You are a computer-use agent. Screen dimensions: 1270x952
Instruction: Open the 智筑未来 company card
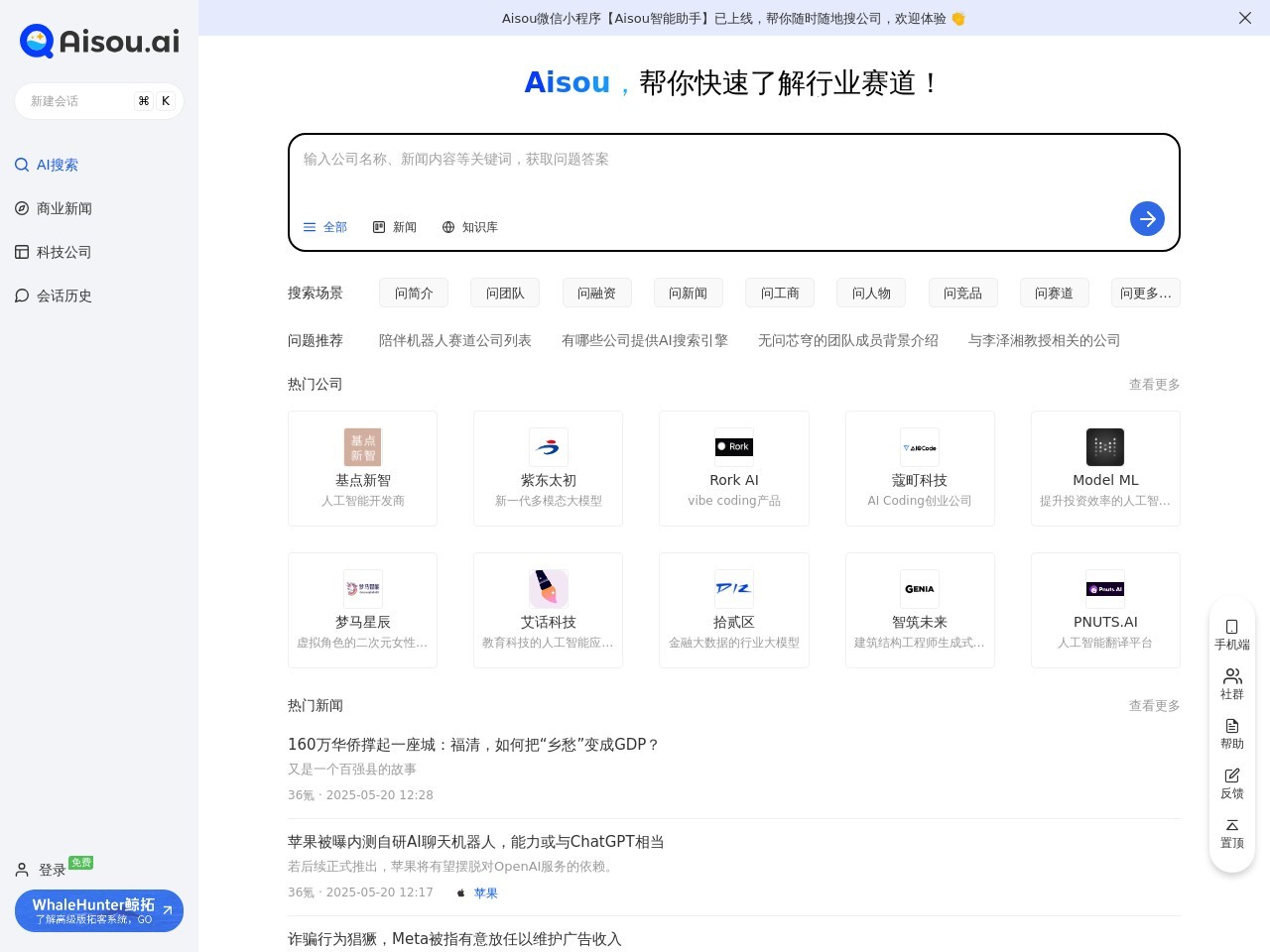[920, 611]
